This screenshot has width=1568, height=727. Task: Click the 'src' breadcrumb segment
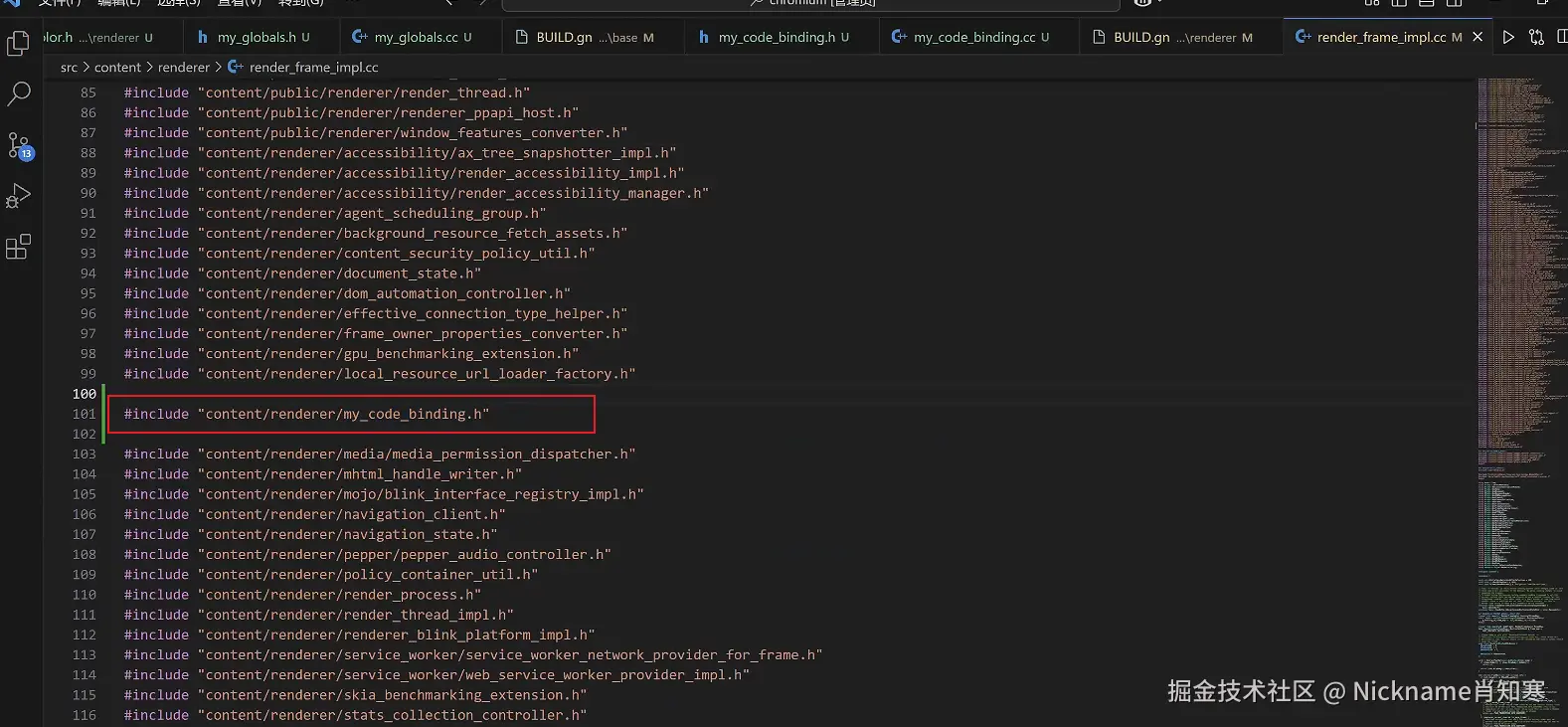69,68
